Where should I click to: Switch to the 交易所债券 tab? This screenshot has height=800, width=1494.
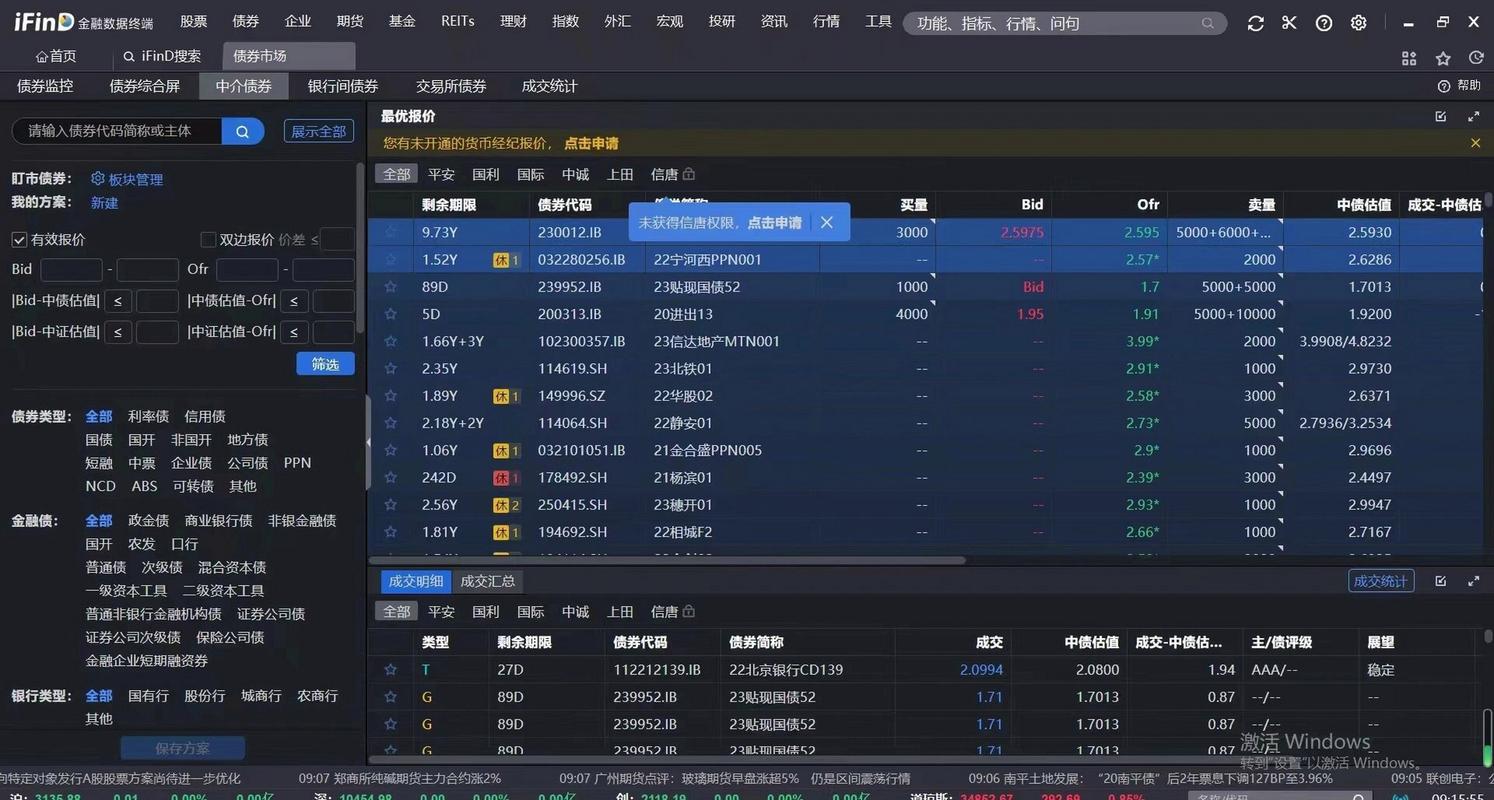(451, 86)
